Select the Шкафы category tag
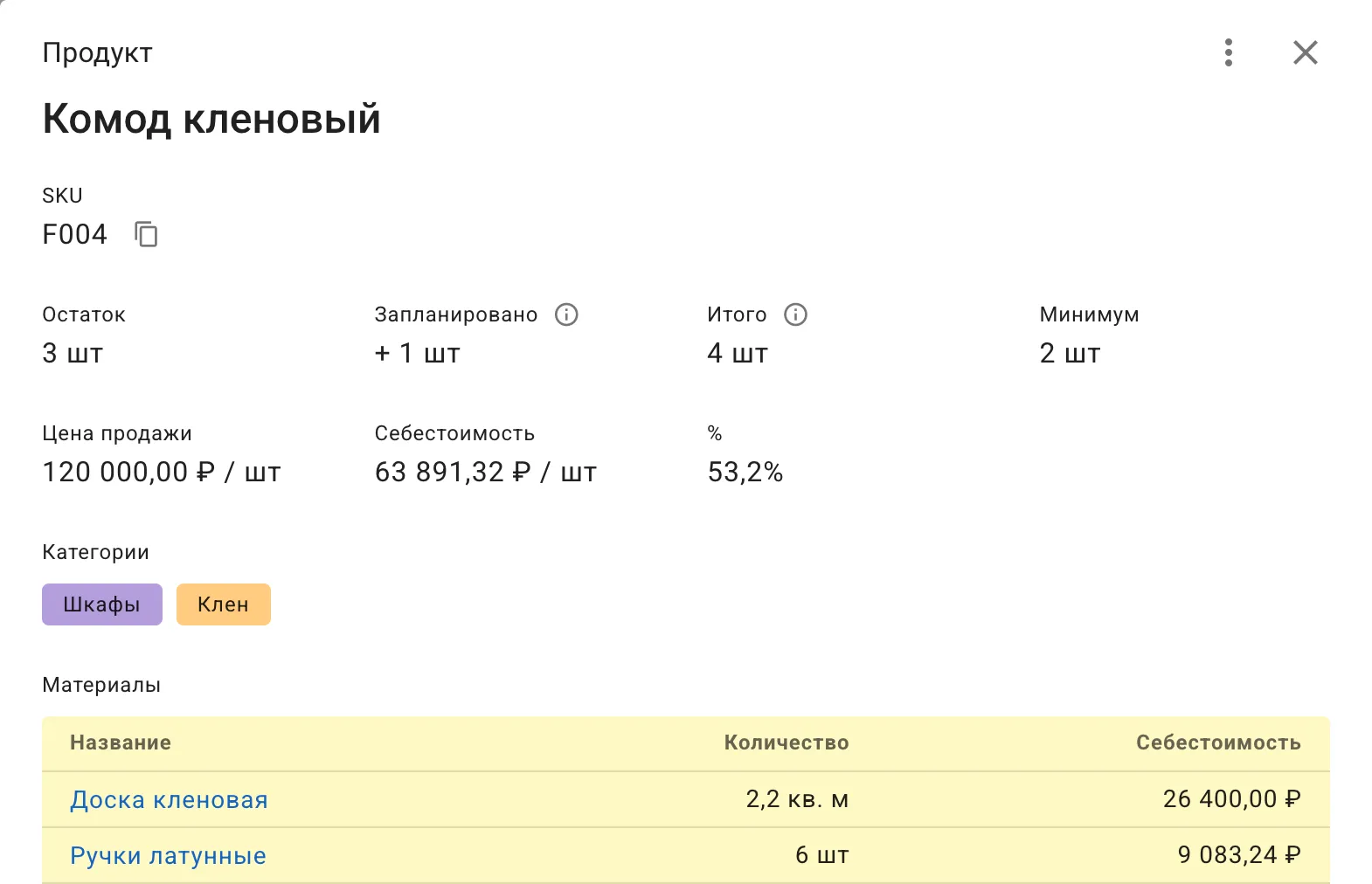This screenshot has width=1372, height=884. click(x=102, y=604)
